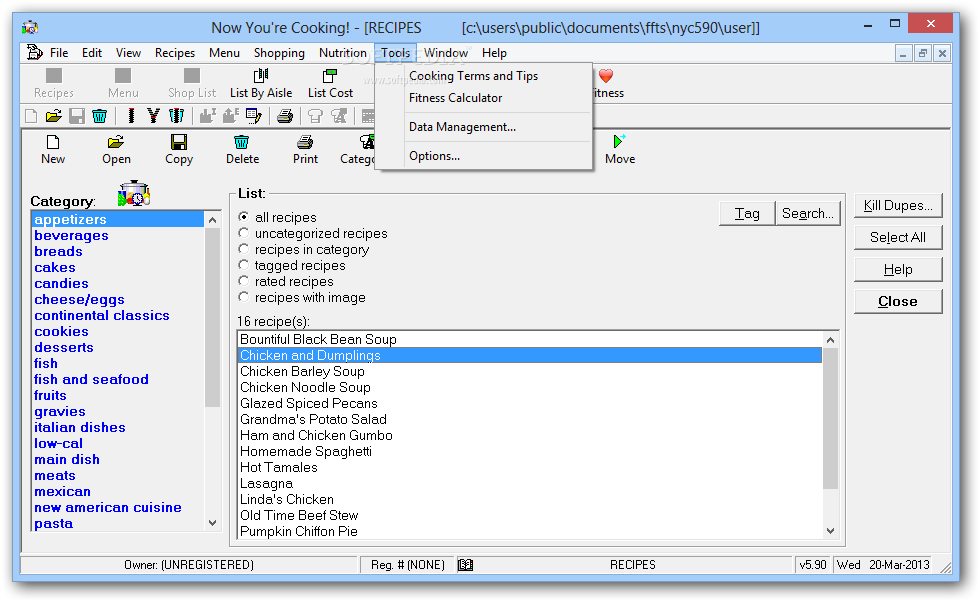This screenshot has width=980, height=602.
Task: Select 'italian dishes' category
Action: tap(80, 428)
